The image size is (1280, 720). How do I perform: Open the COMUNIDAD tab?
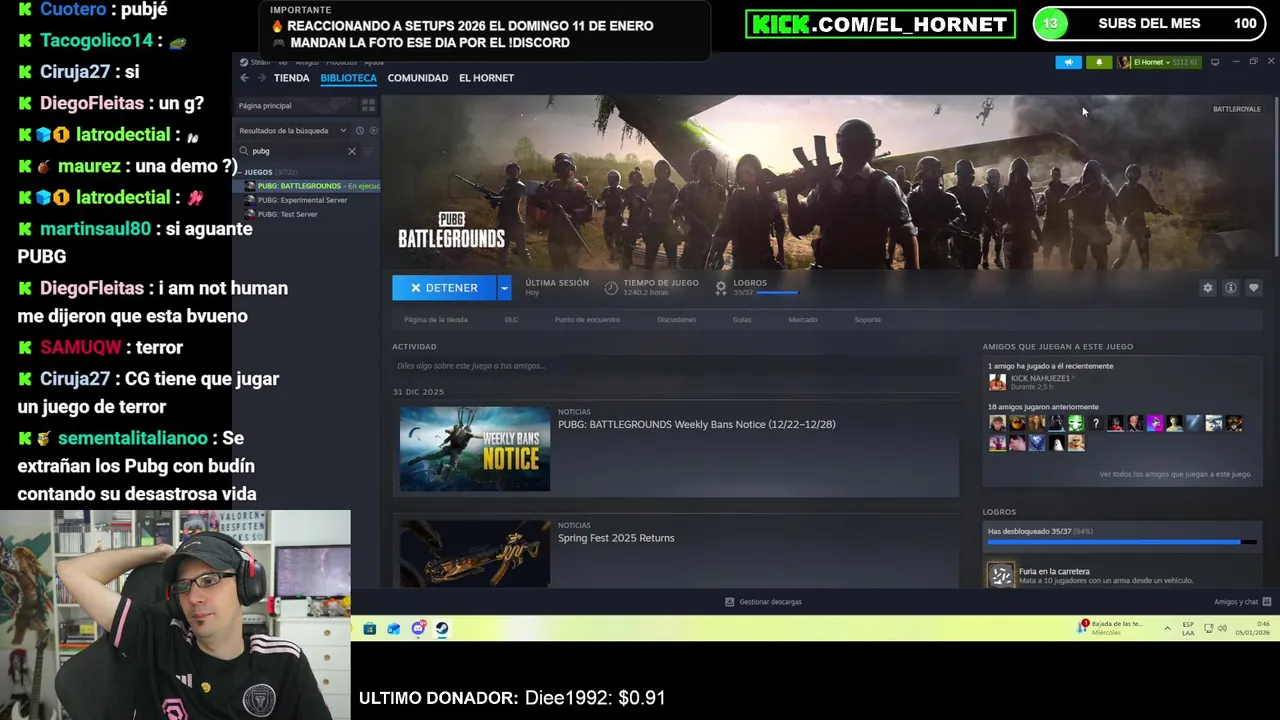click(418, 78)
